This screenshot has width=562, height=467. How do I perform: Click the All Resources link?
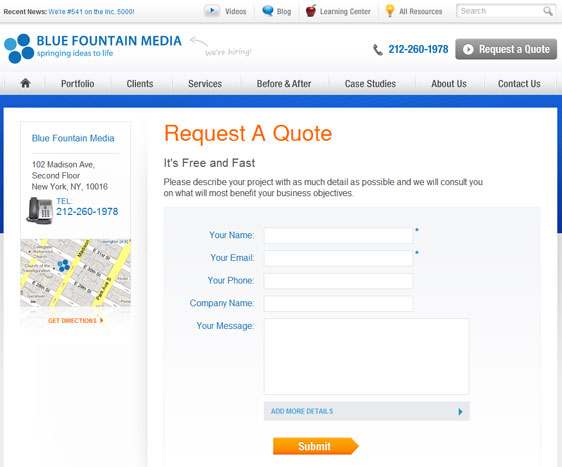point(420,11)
